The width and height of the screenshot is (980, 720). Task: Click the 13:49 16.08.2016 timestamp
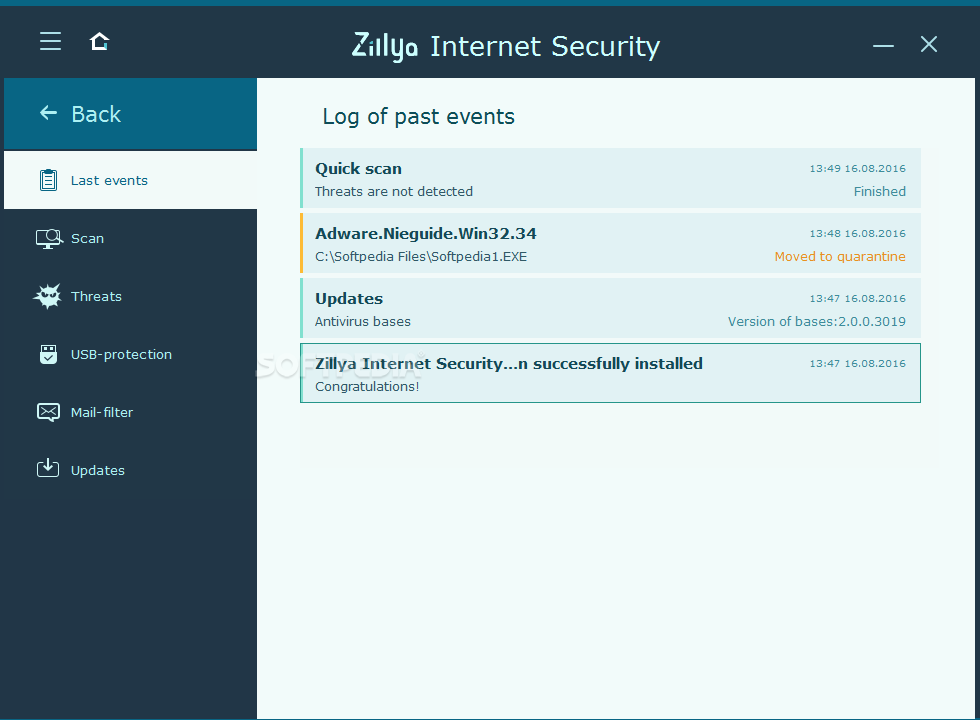[858, 169]
